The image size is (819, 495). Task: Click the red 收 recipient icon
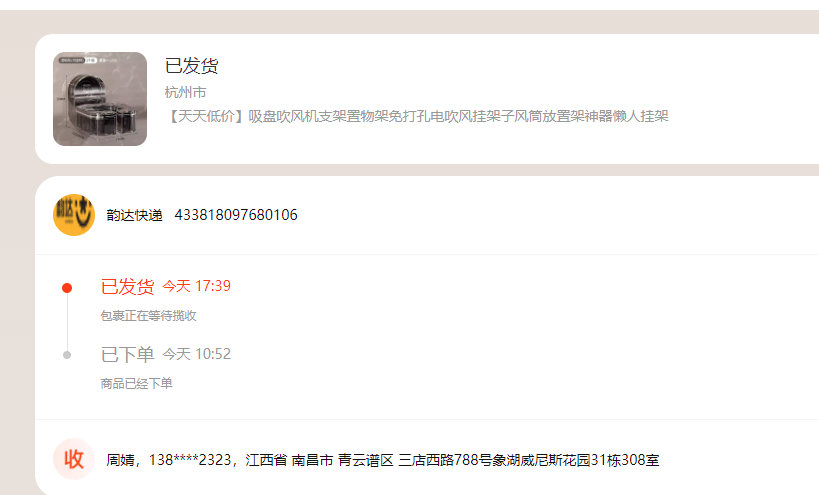coord(74,459)
